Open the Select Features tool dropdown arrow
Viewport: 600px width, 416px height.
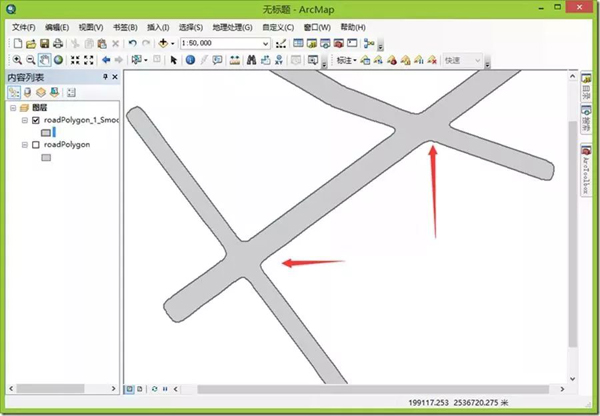coord(146,60)
